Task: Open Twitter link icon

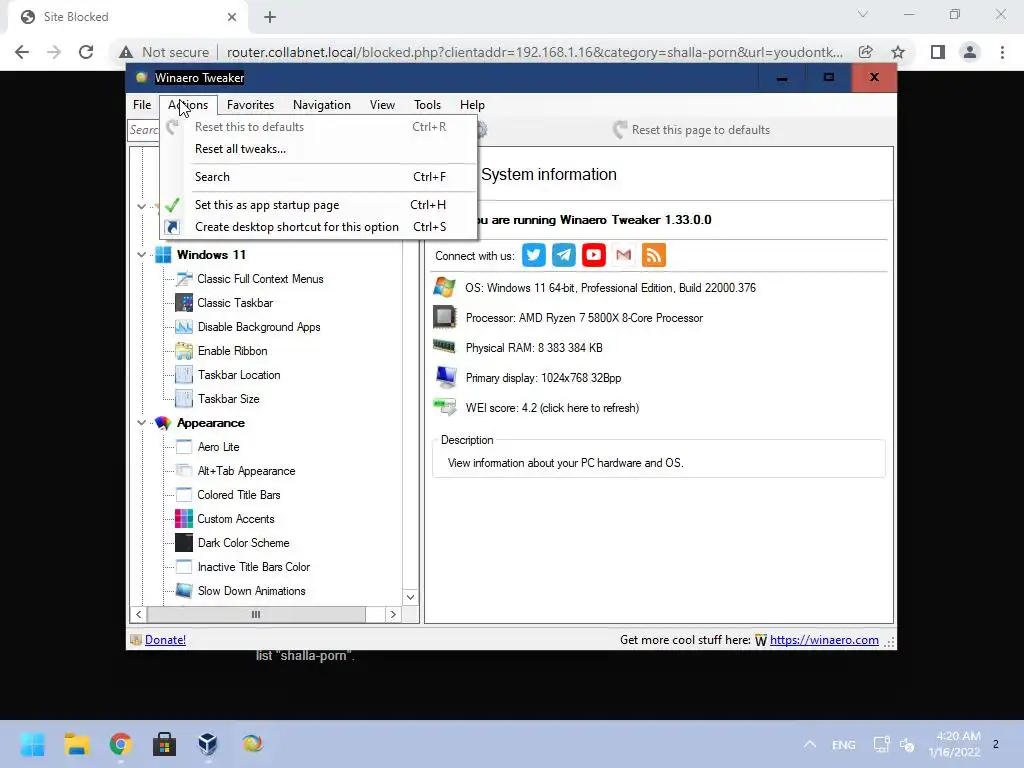Action: (x=534, y=255)
